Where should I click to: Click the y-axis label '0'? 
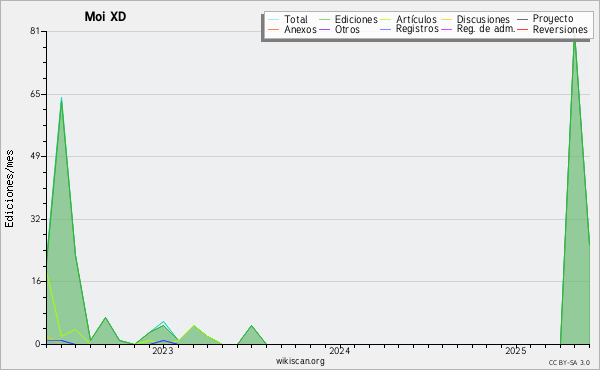pyautogui.click(x=38, y=344)
